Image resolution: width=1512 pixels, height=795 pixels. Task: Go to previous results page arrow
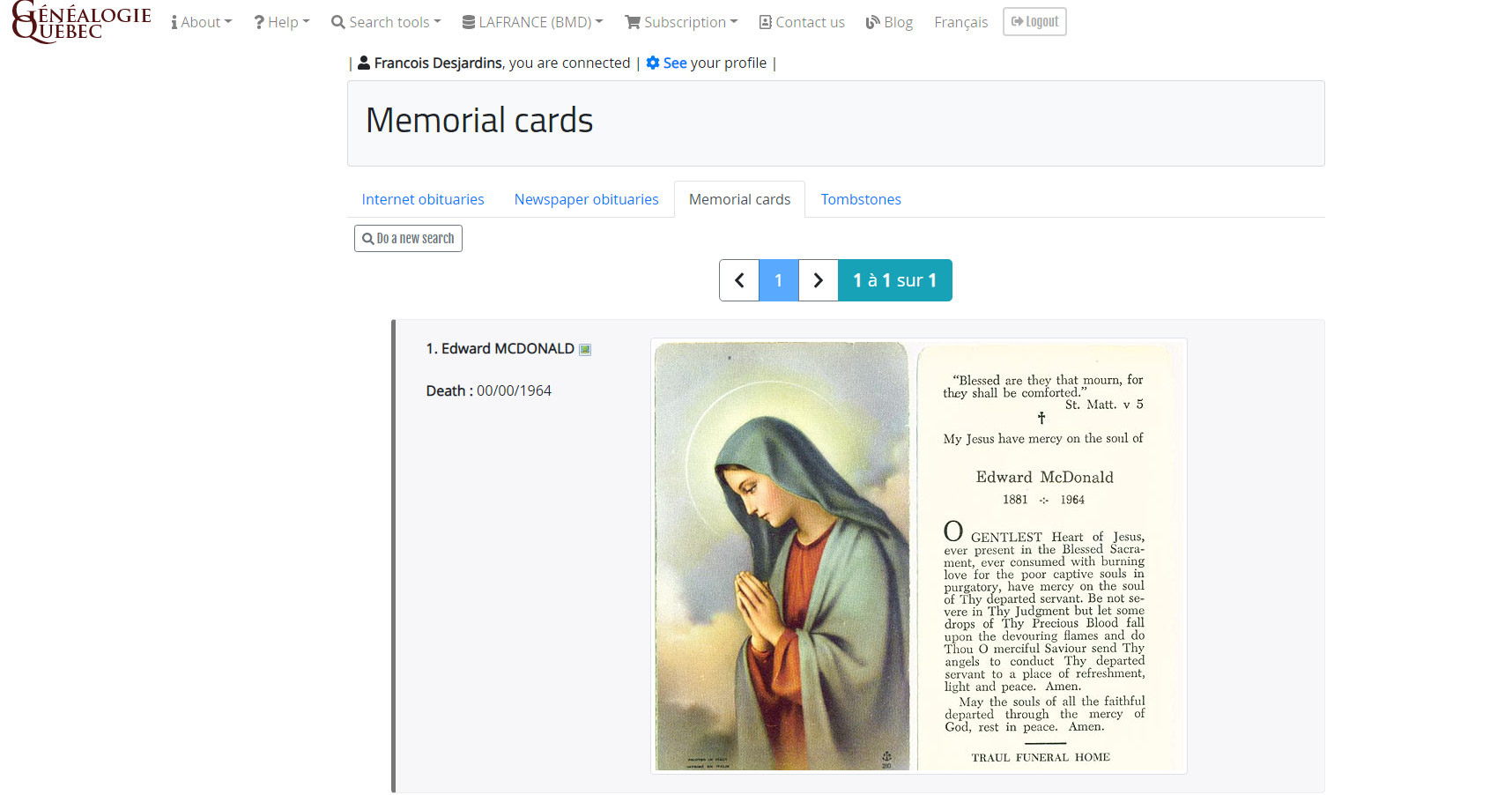739,280
